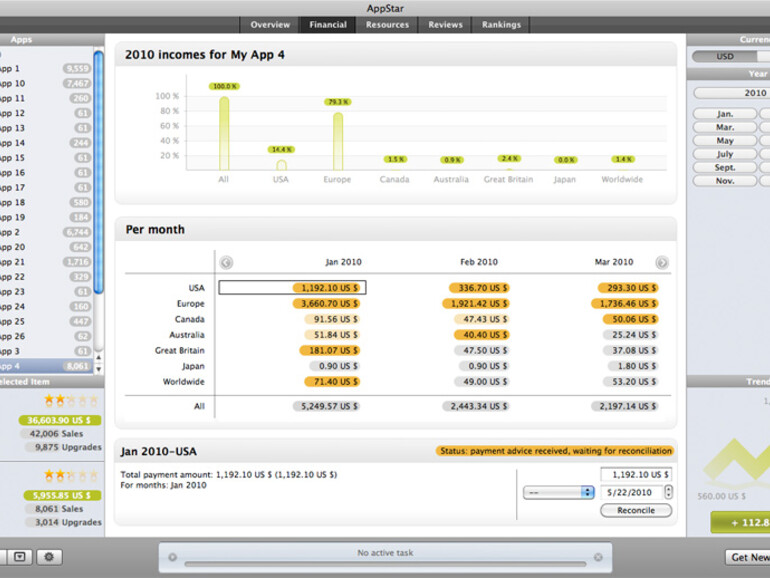
Task: Select the app row with count 6,744
Action: pos(46,232)
